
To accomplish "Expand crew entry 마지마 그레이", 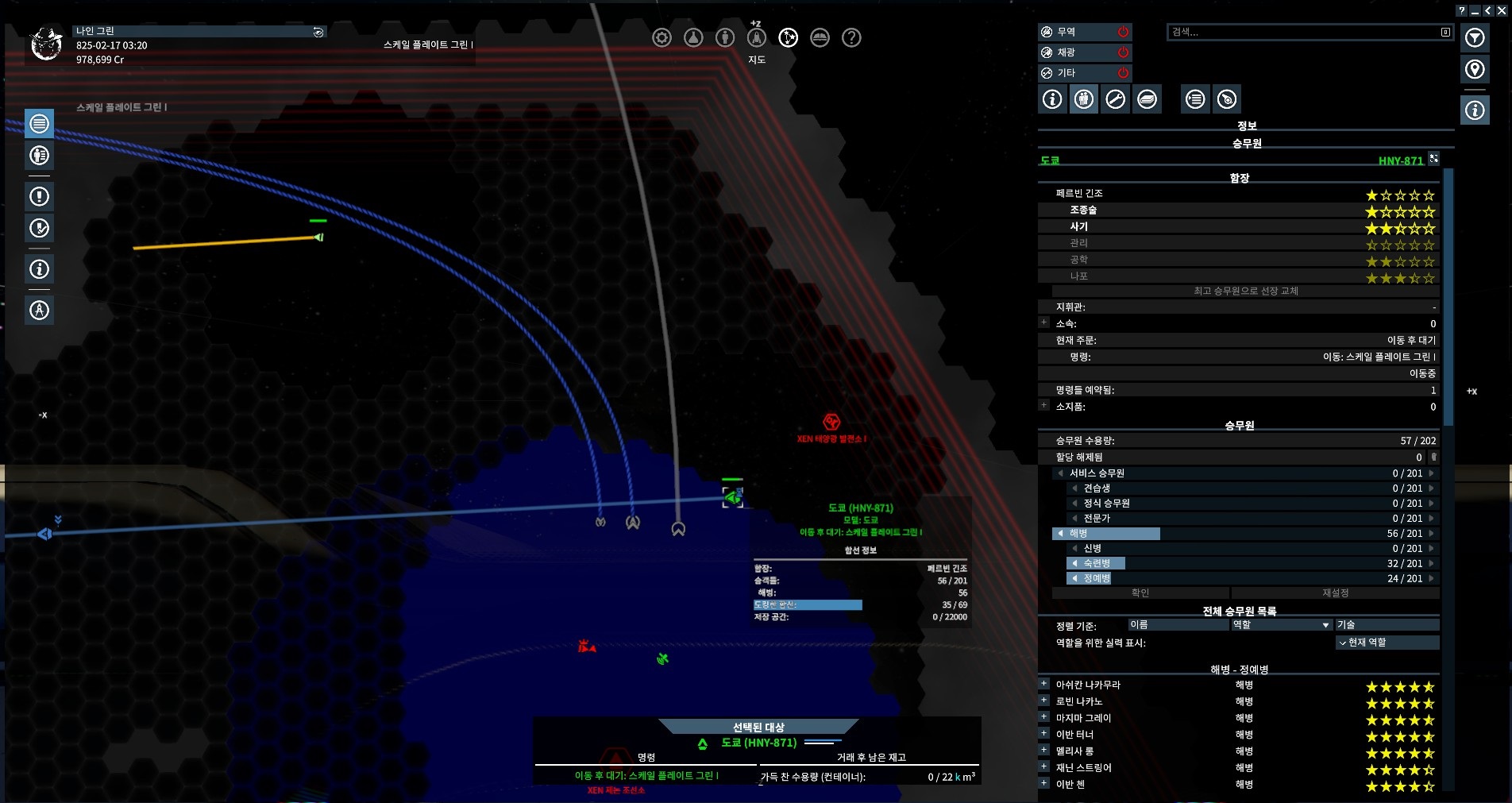I will point(1043,716).
